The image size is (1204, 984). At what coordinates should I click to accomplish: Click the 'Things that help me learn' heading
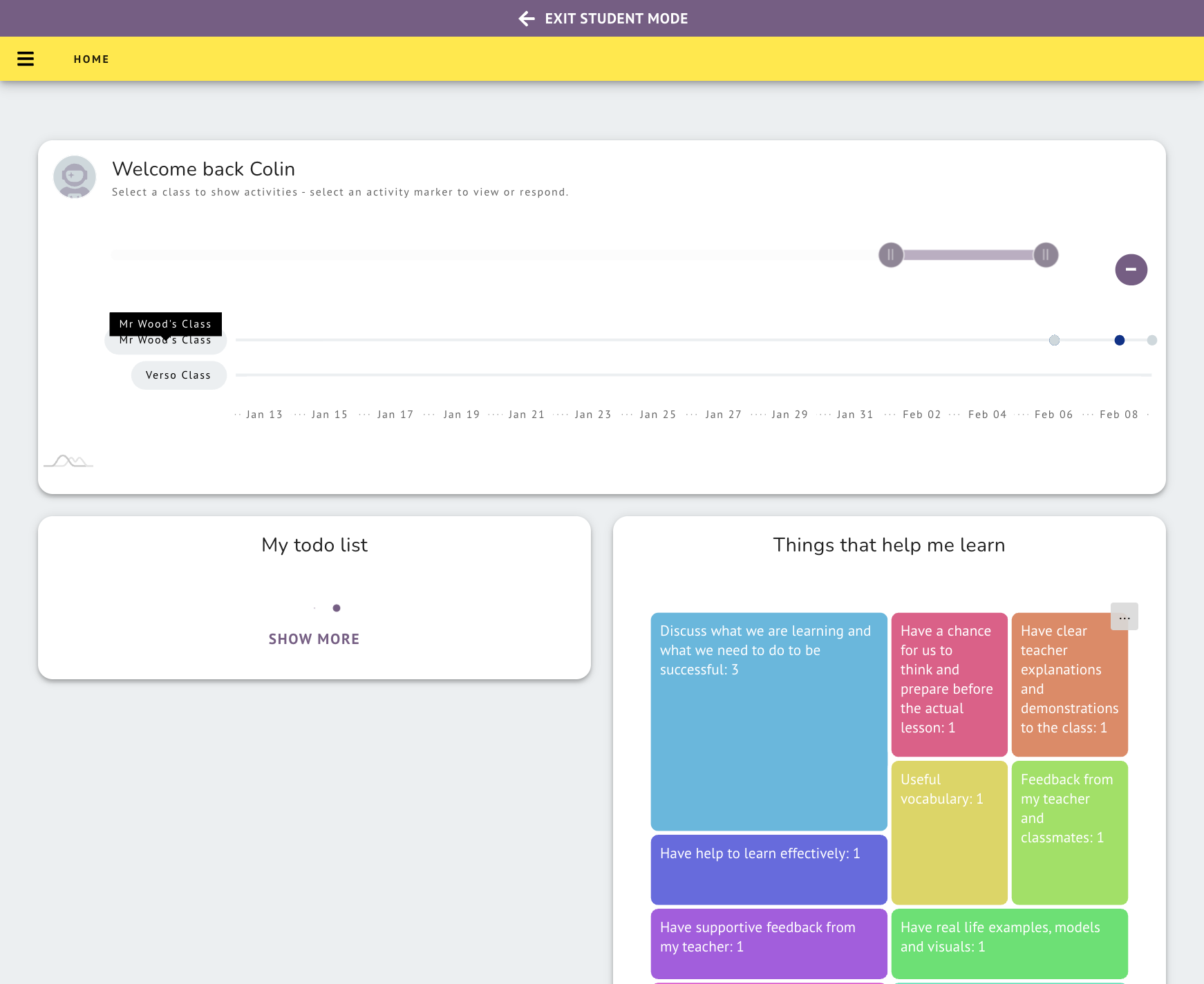[x=889, y=545]
